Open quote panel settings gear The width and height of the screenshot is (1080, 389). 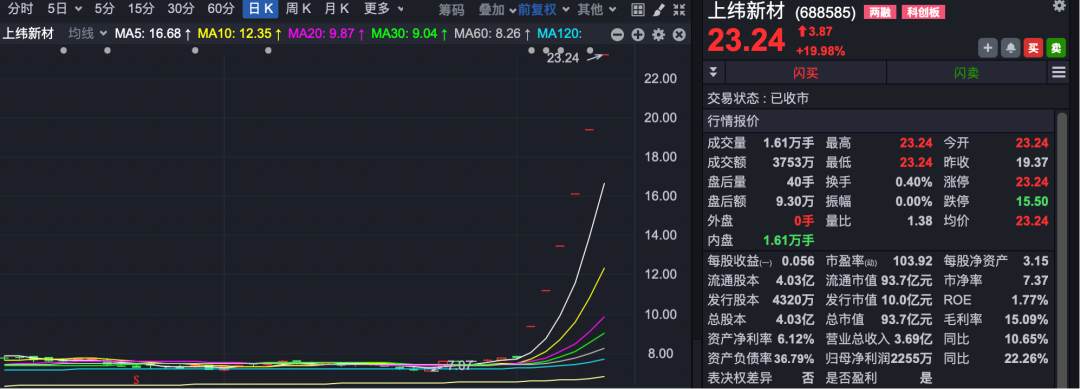coord(1059,6)
